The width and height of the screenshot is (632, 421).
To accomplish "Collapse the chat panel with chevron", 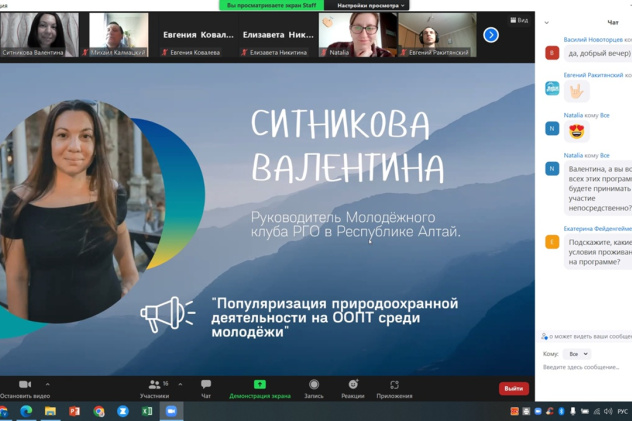I will [547, 23].
